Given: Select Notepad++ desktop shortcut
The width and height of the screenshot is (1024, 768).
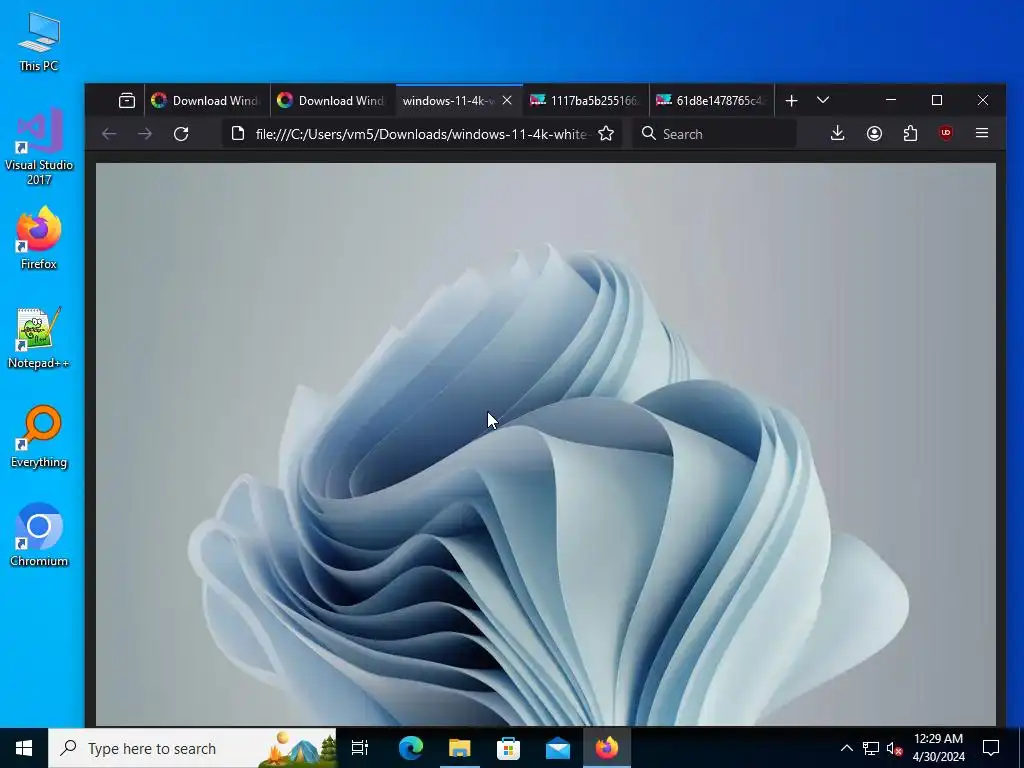Looking at the screenshot, I should (x=39, y=338).
